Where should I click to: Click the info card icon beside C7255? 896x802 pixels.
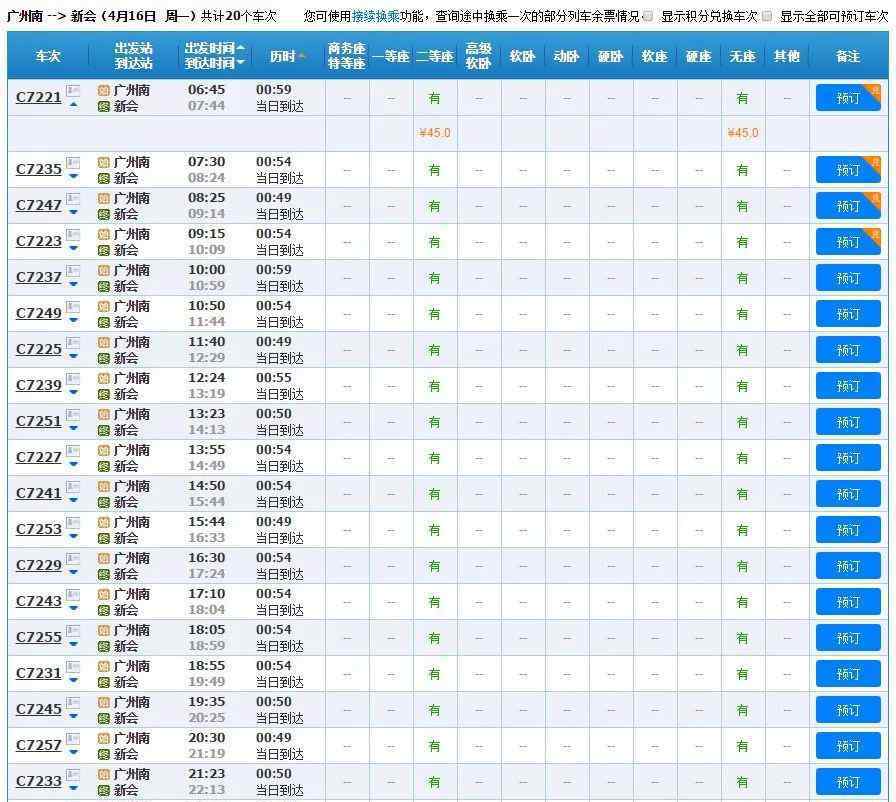click(73, 631)
